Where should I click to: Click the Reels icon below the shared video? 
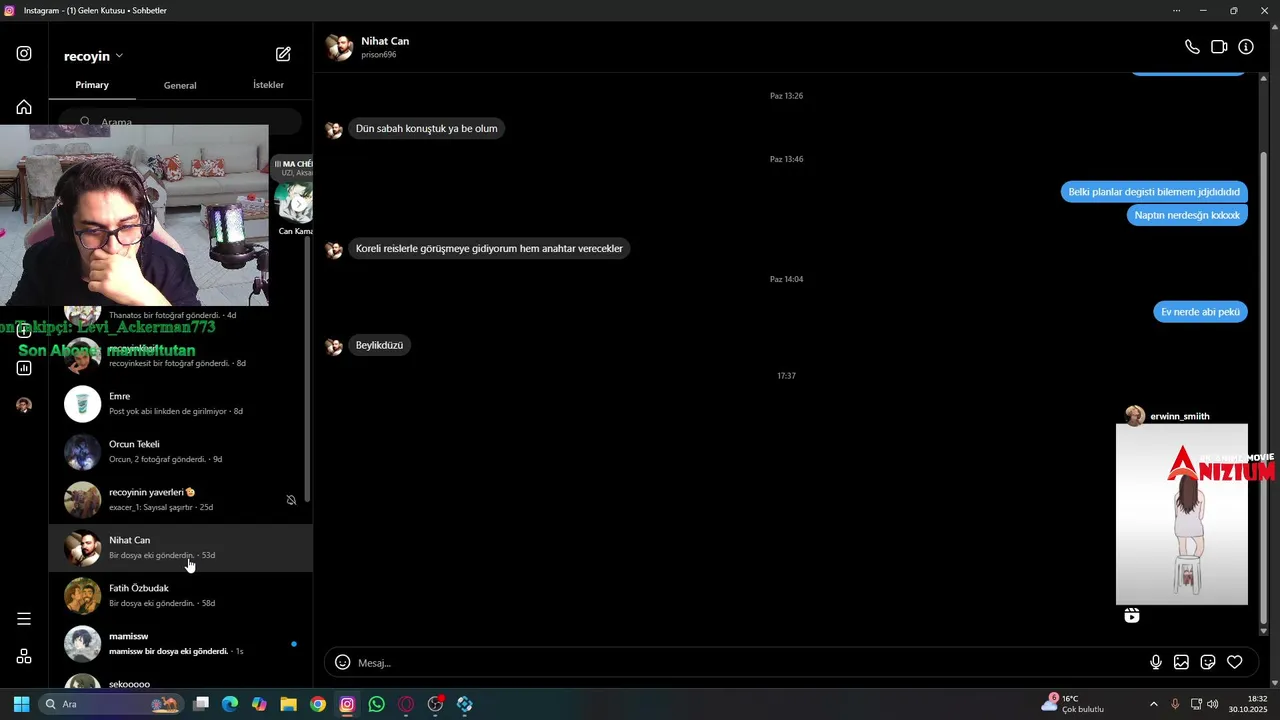(x=1132, y=616)
